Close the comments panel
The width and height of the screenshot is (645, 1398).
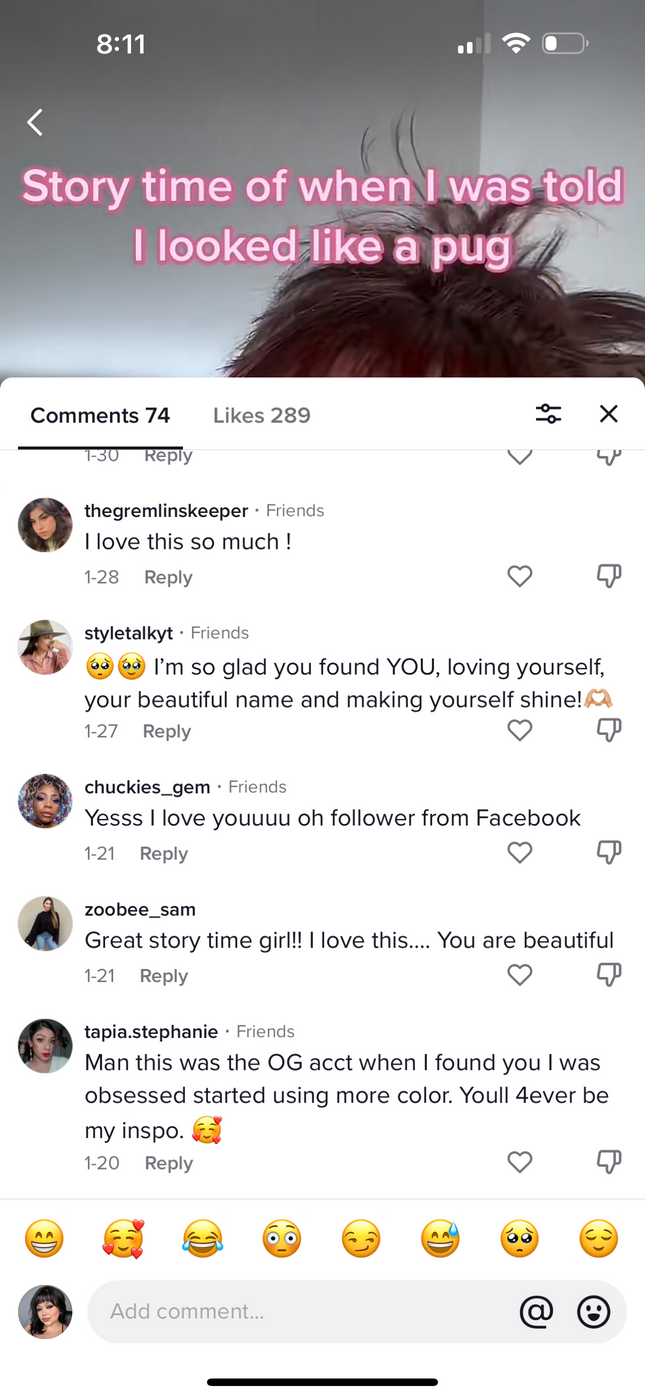point(608,414)
